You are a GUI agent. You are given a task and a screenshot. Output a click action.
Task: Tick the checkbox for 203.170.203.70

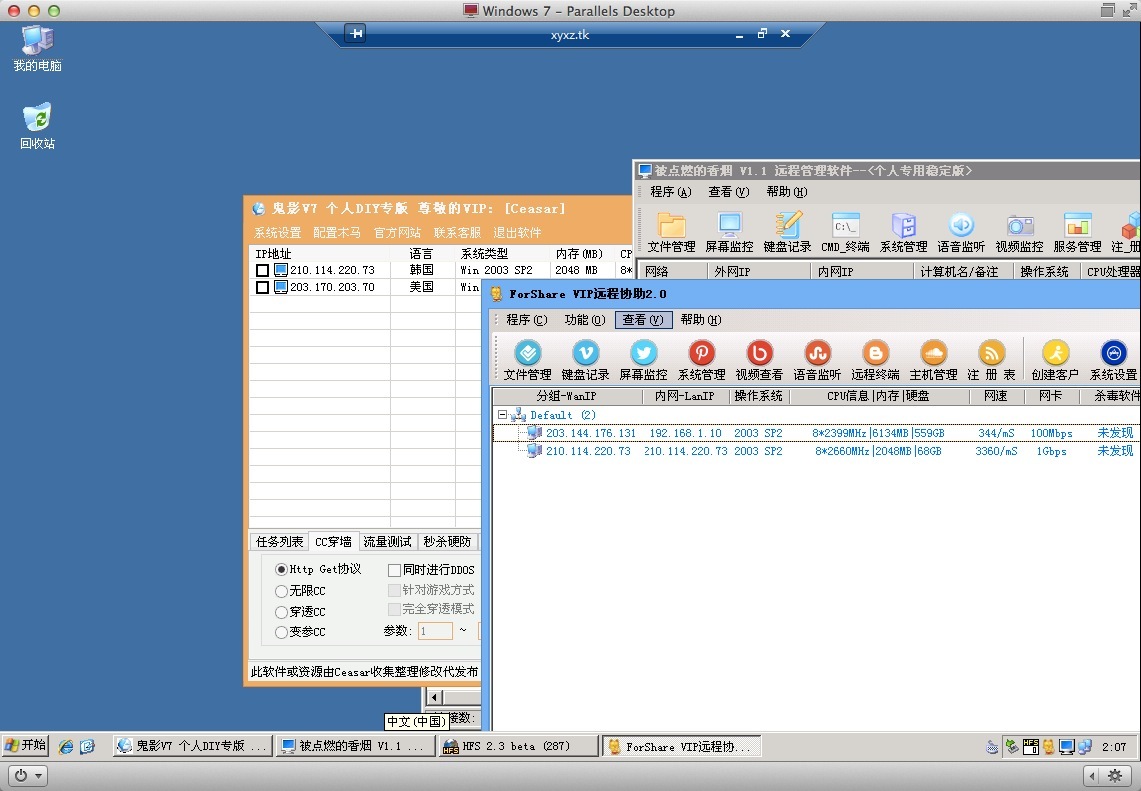tap(263, 287)
